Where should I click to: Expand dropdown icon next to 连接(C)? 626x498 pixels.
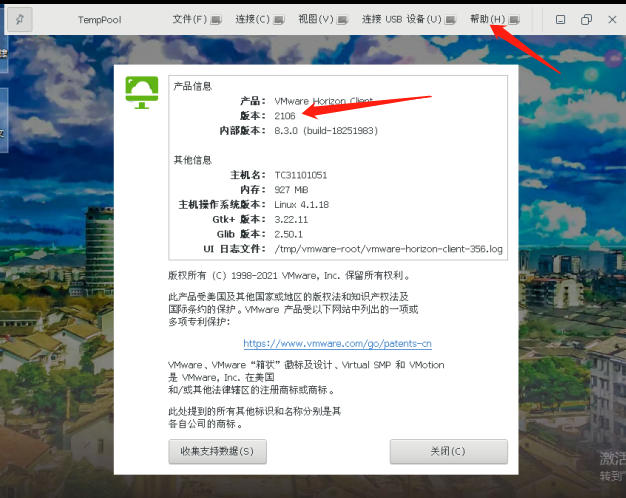click(x=279, y=20)
